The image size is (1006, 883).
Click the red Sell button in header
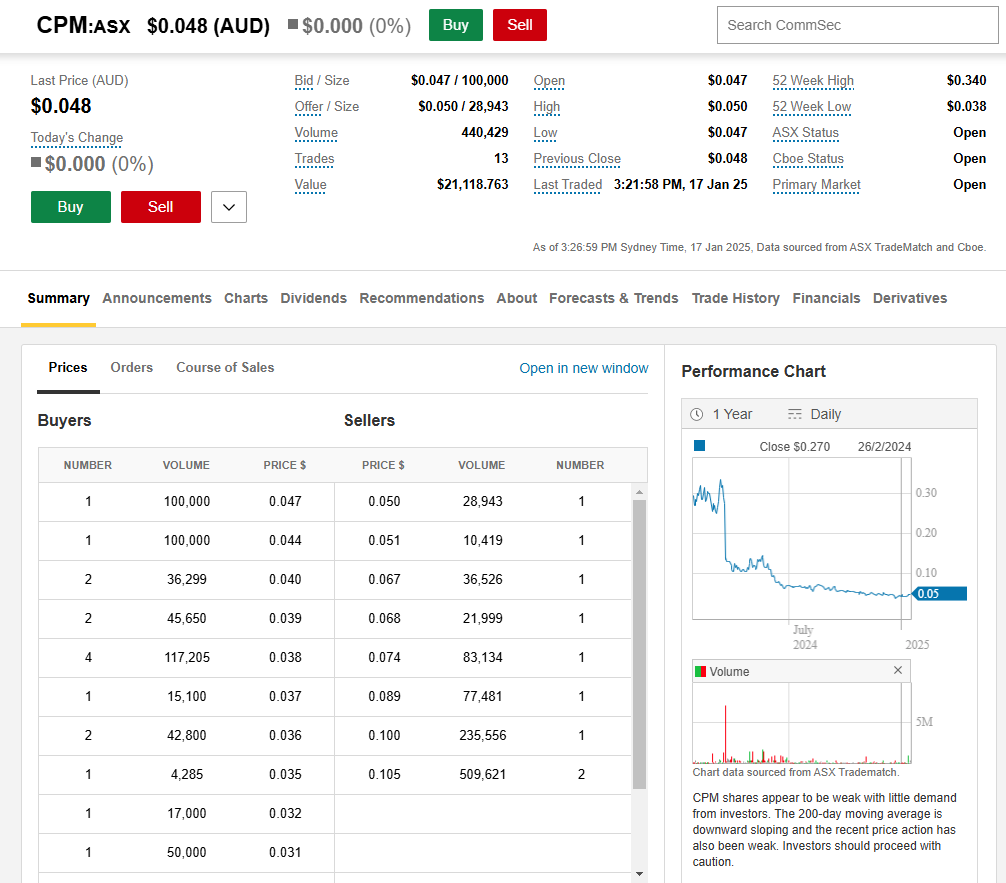click(x=520, y=25)
